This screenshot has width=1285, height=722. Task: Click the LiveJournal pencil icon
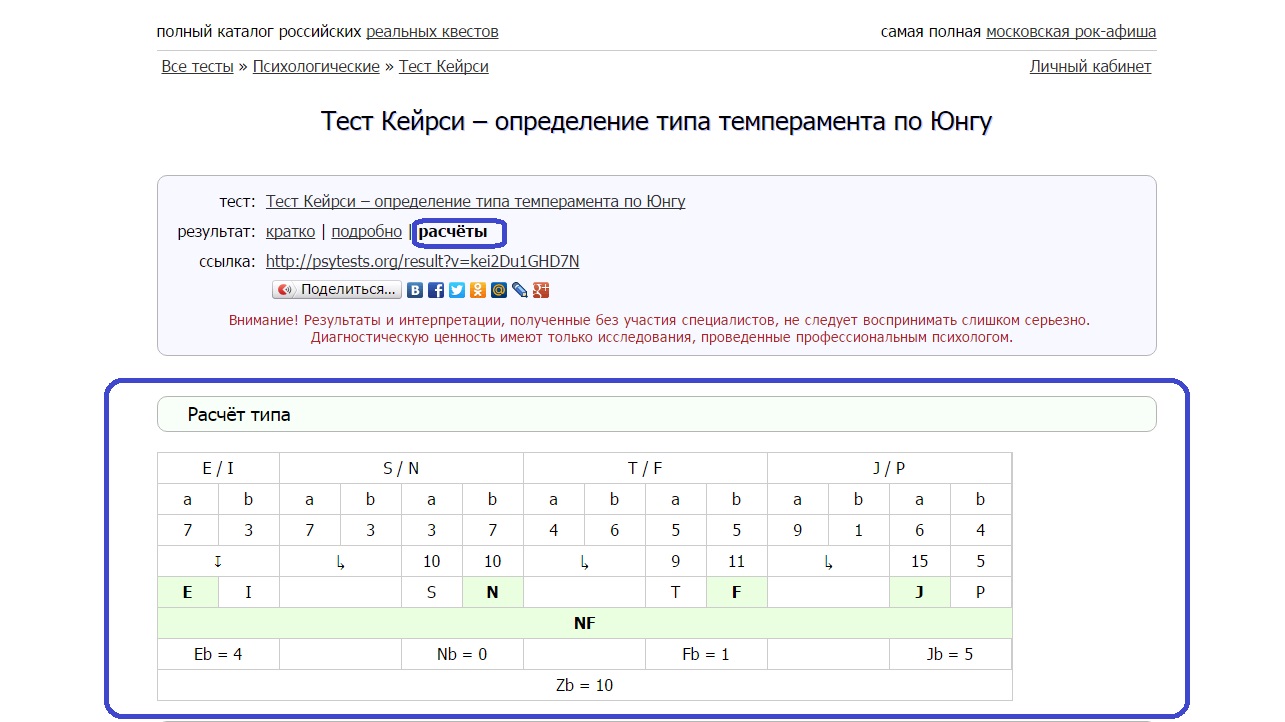[520, 290]
